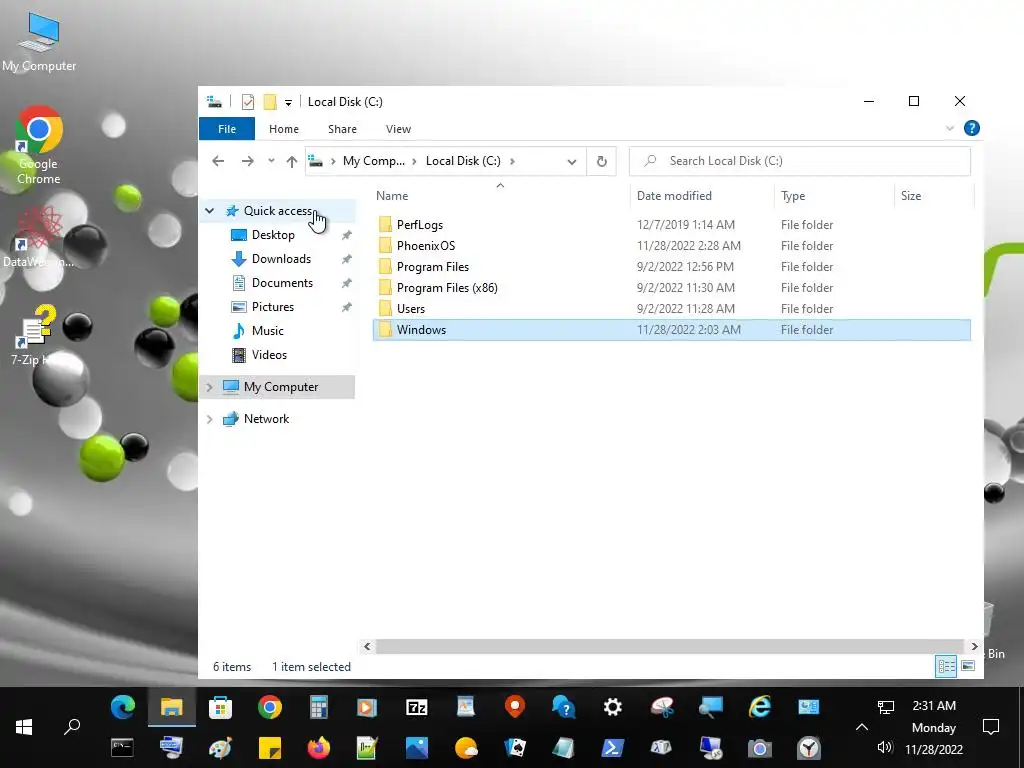Open the address bar history dropdown
Viewport: 1024px width, 768px height.
coord(571,161)
